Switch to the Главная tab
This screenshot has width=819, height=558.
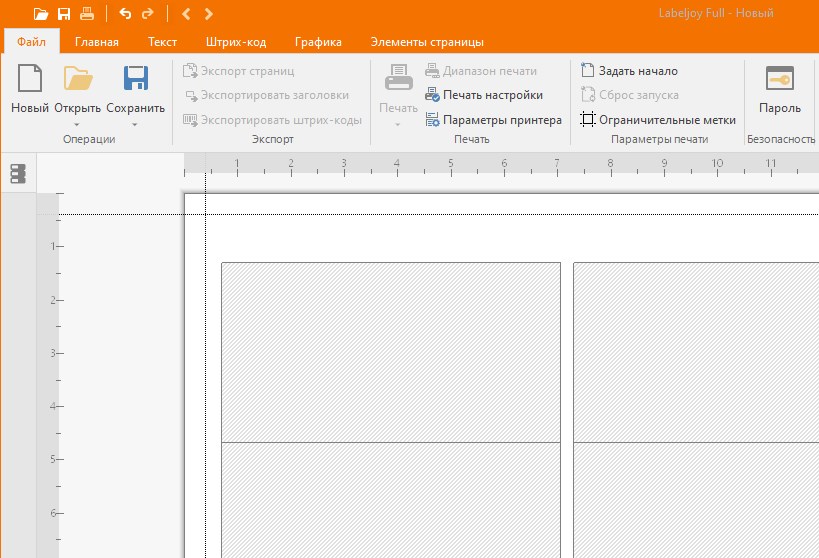(x=97, y=42)
